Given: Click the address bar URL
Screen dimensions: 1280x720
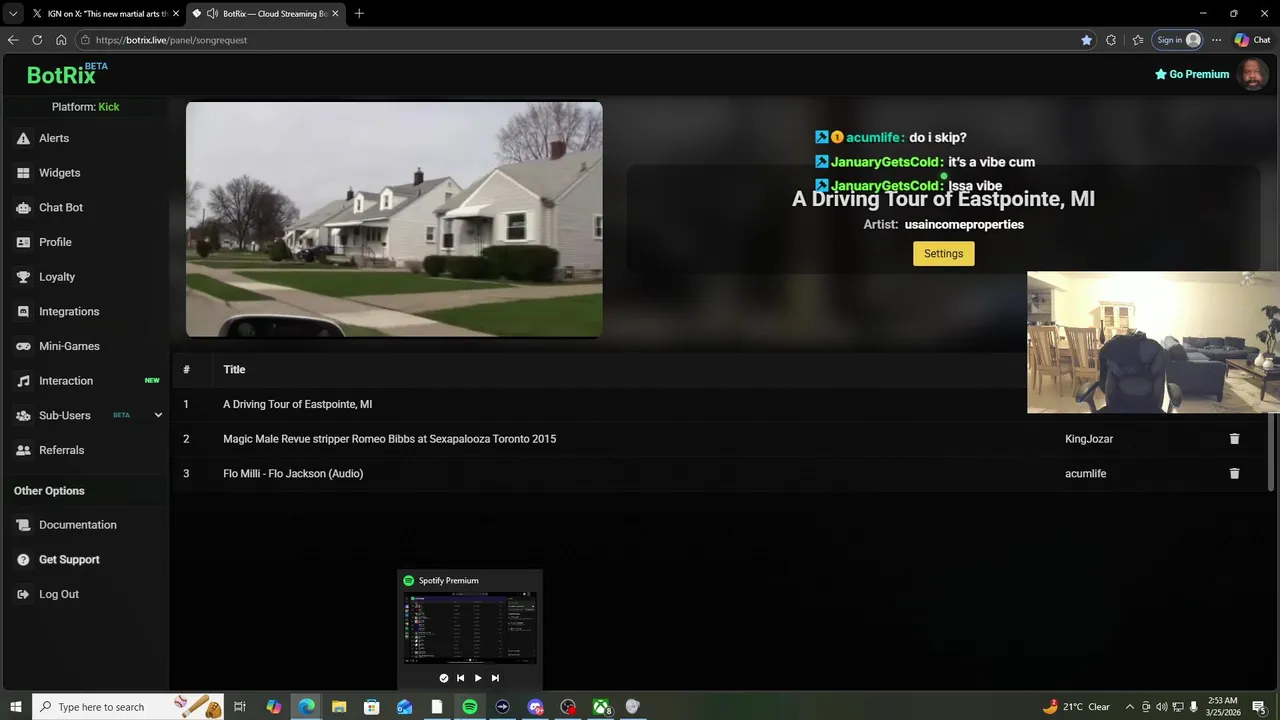Looking at the screenshot, I should point(171,40).
